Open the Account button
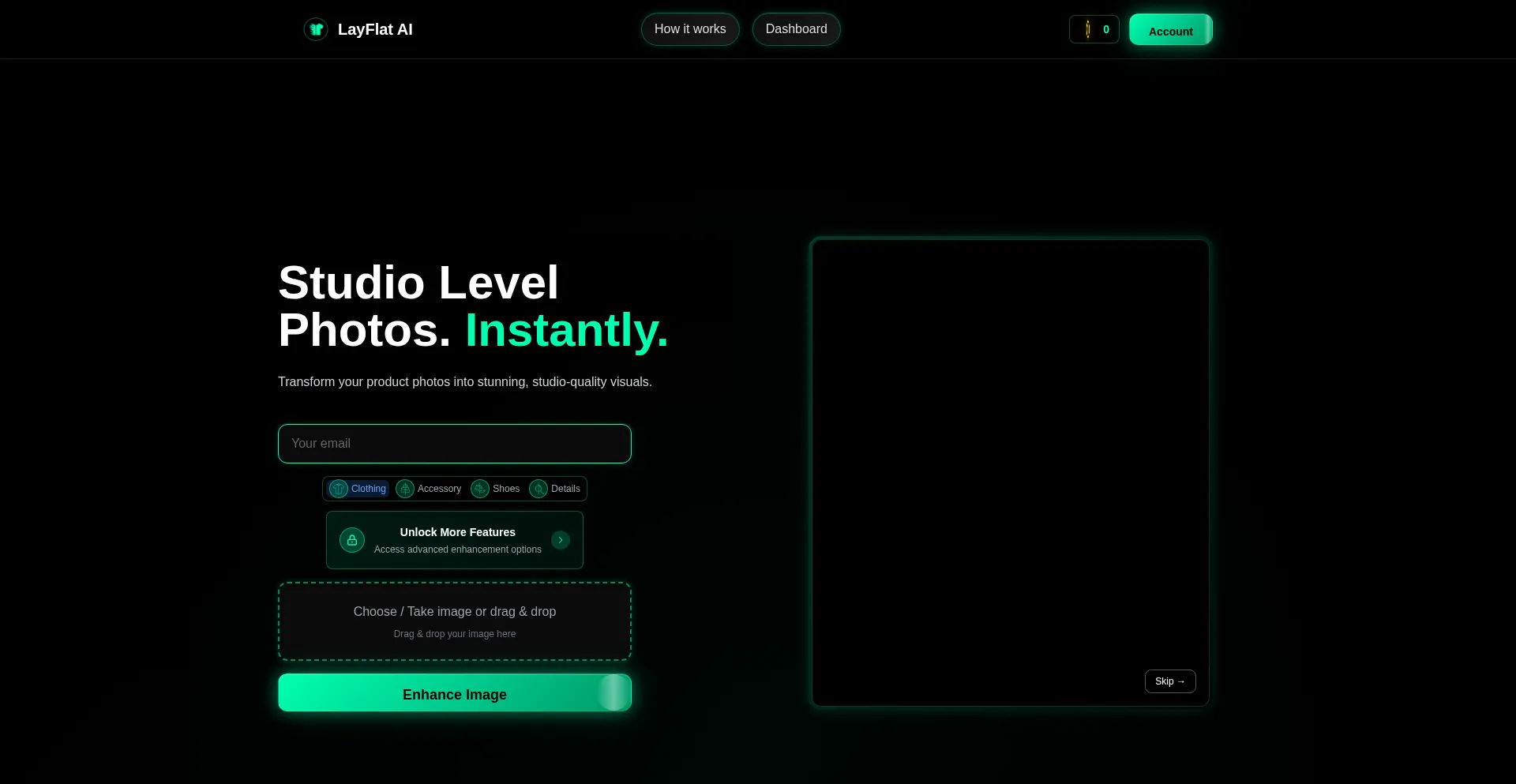Screen dimensions: 1516x784 pos(1170,30)
